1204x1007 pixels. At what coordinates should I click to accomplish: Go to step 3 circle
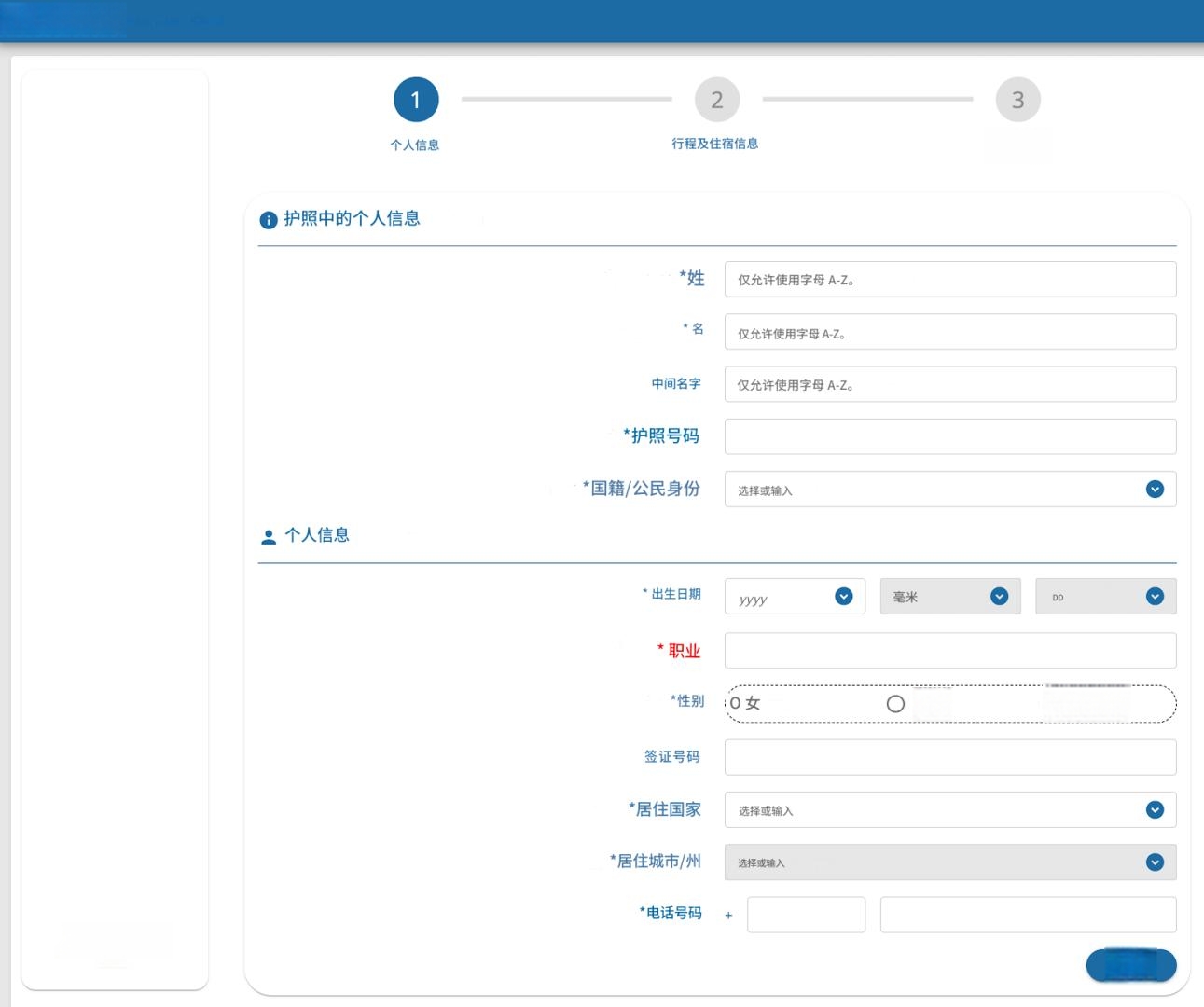(1018, 100)
